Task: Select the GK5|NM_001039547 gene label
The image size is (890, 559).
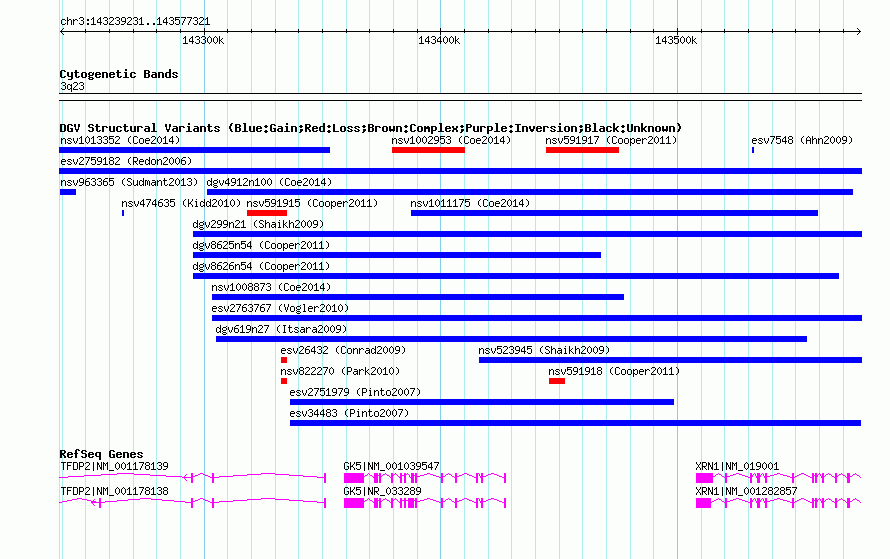Action: tap(391, 466)
